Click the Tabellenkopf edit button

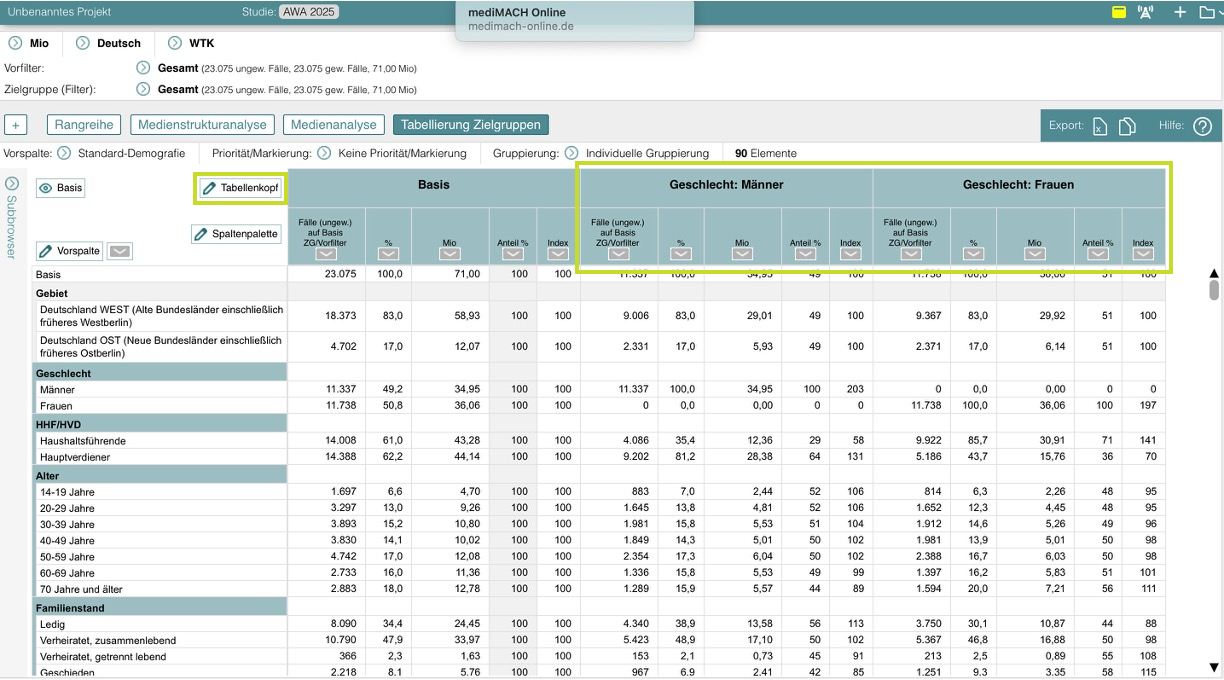point(240,188)
